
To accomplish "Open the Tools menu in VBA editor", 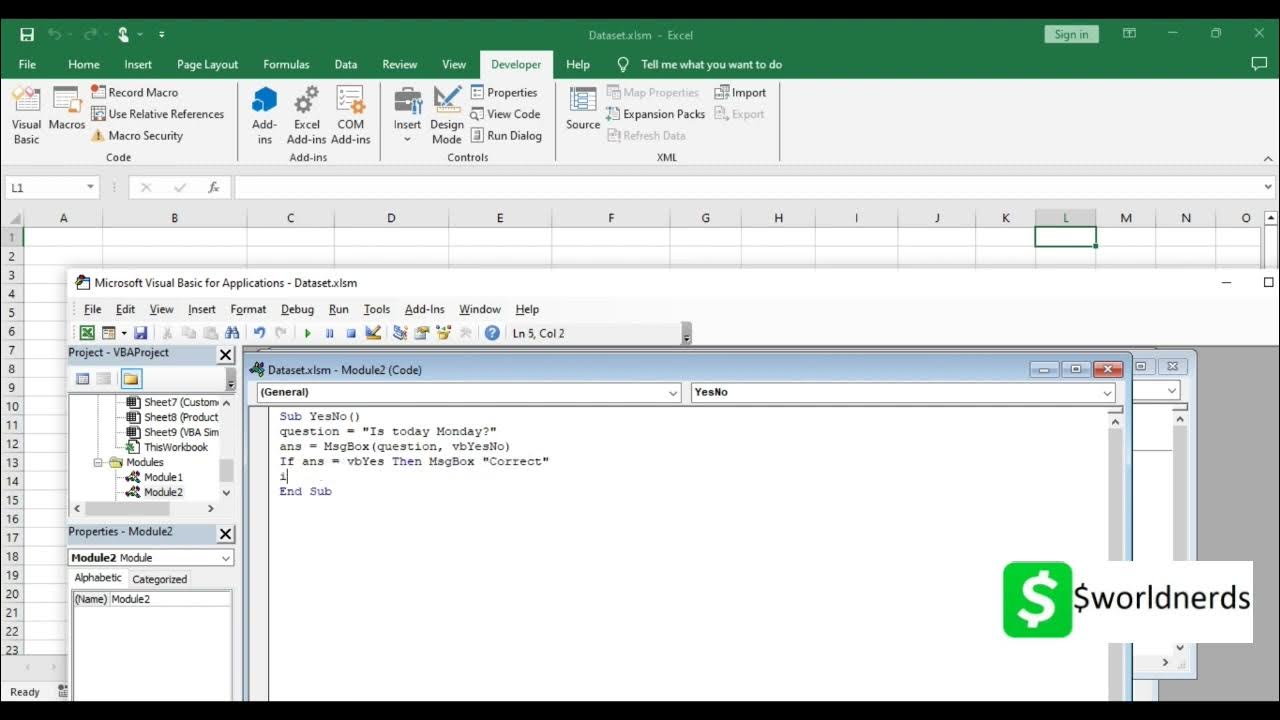I will [x=376, y=309].
